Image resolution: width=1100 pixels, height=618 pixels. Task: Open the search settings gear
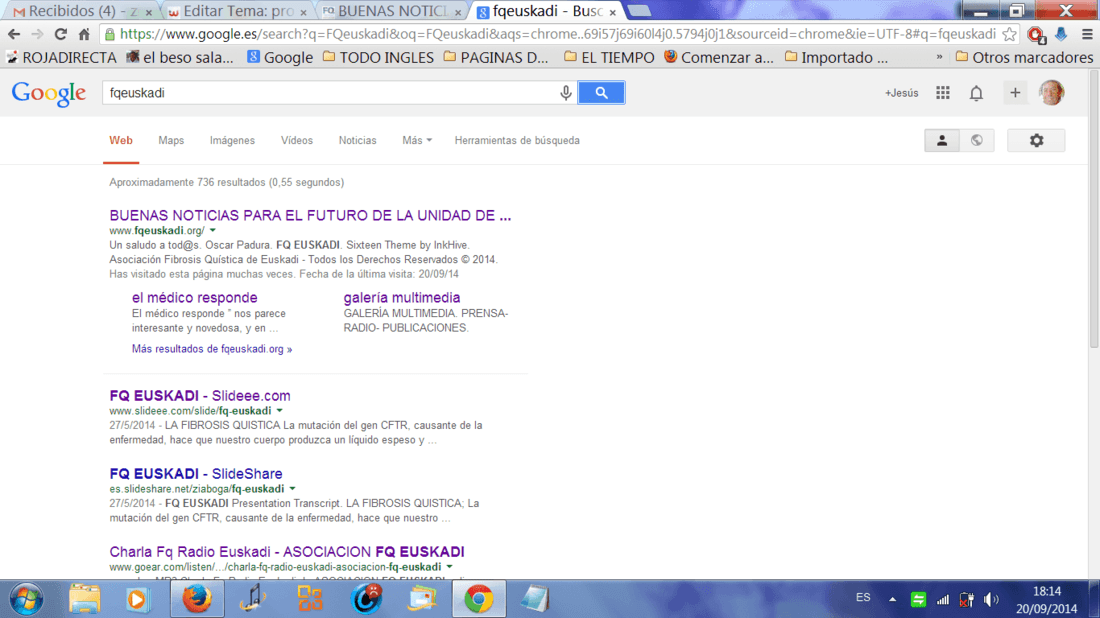click(x=1036, y=140)
